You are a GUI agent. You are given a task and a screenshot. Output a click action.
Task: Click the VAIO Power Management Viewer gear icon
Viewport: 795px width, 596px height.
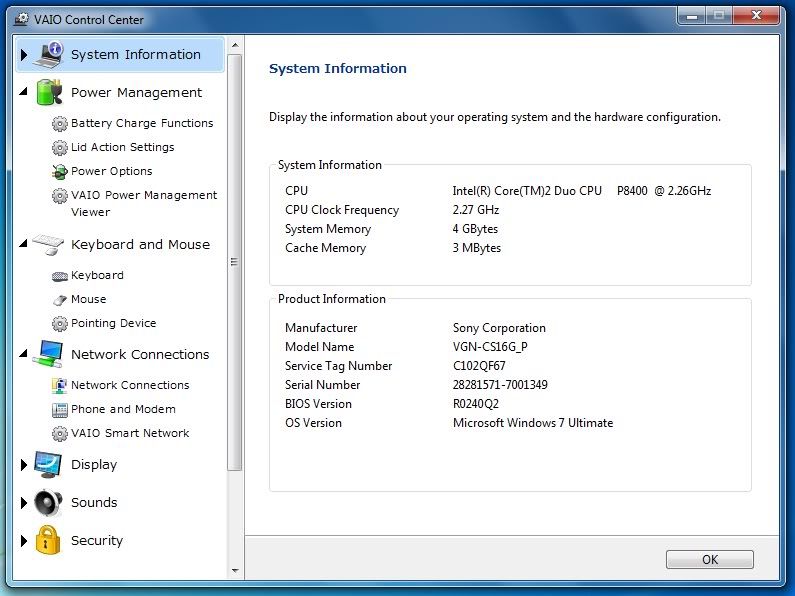(59, 196)
